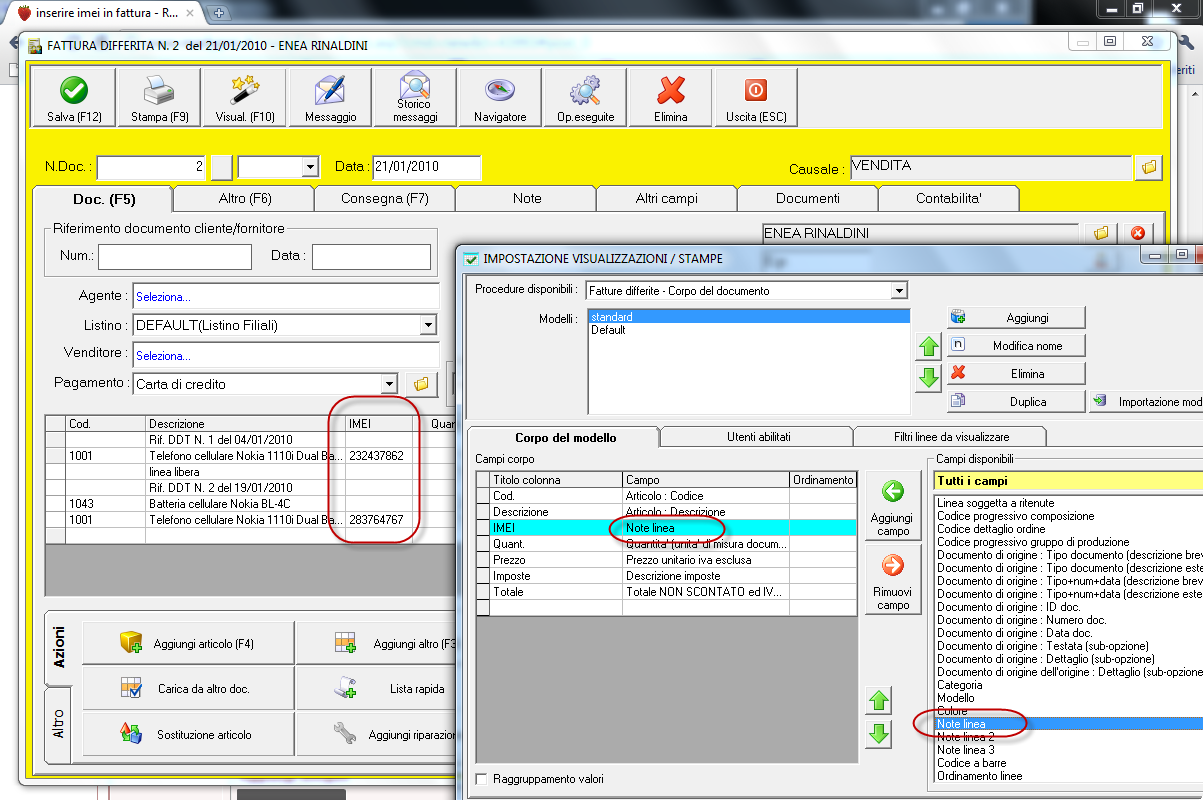Click folder icon next to Causale field
The height and width of the screenshot is (800, 1203).
tap(1148, 167)
